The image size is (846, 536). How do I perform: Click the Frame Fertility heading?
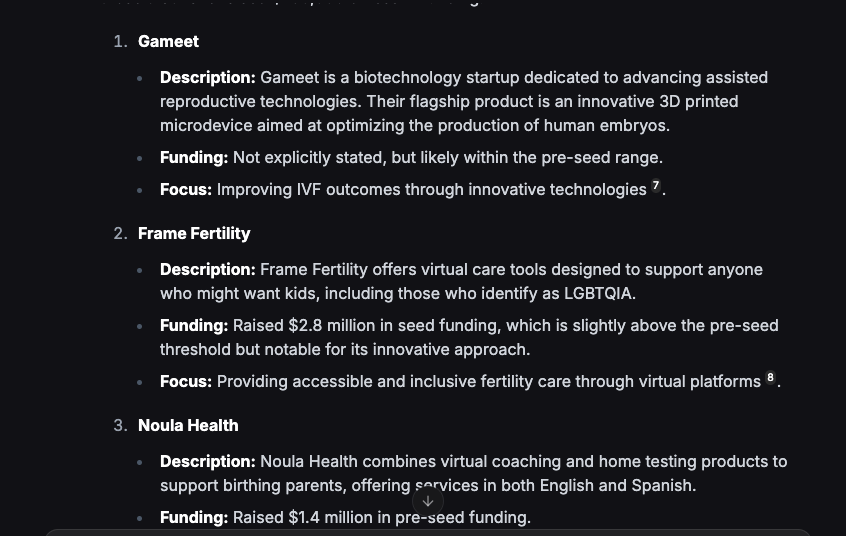coord(194,233)
